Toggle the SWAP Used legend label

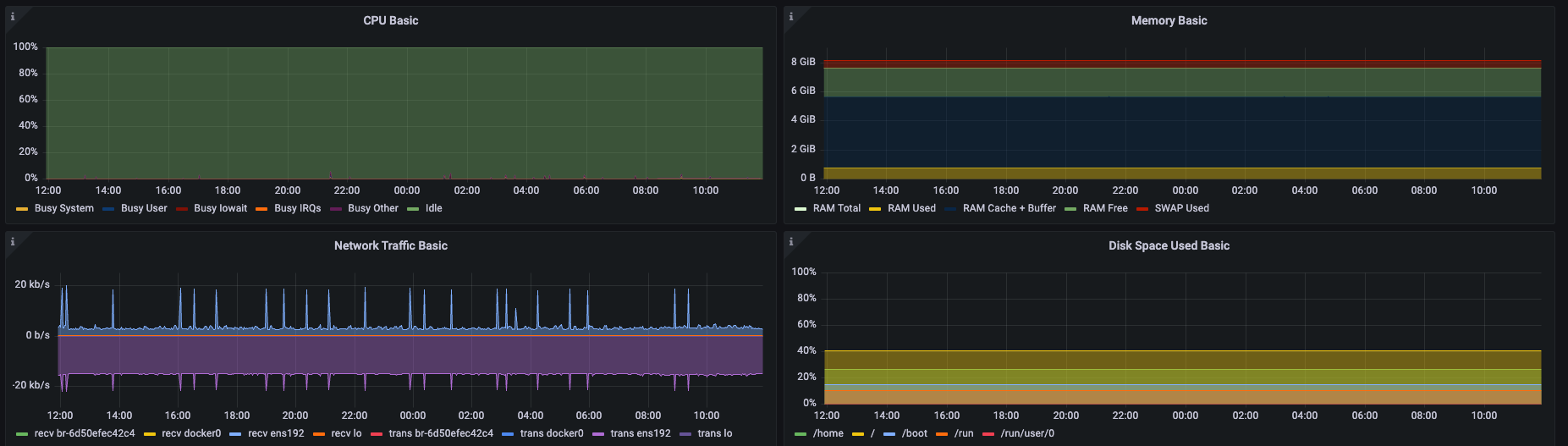coord(1181,208)
